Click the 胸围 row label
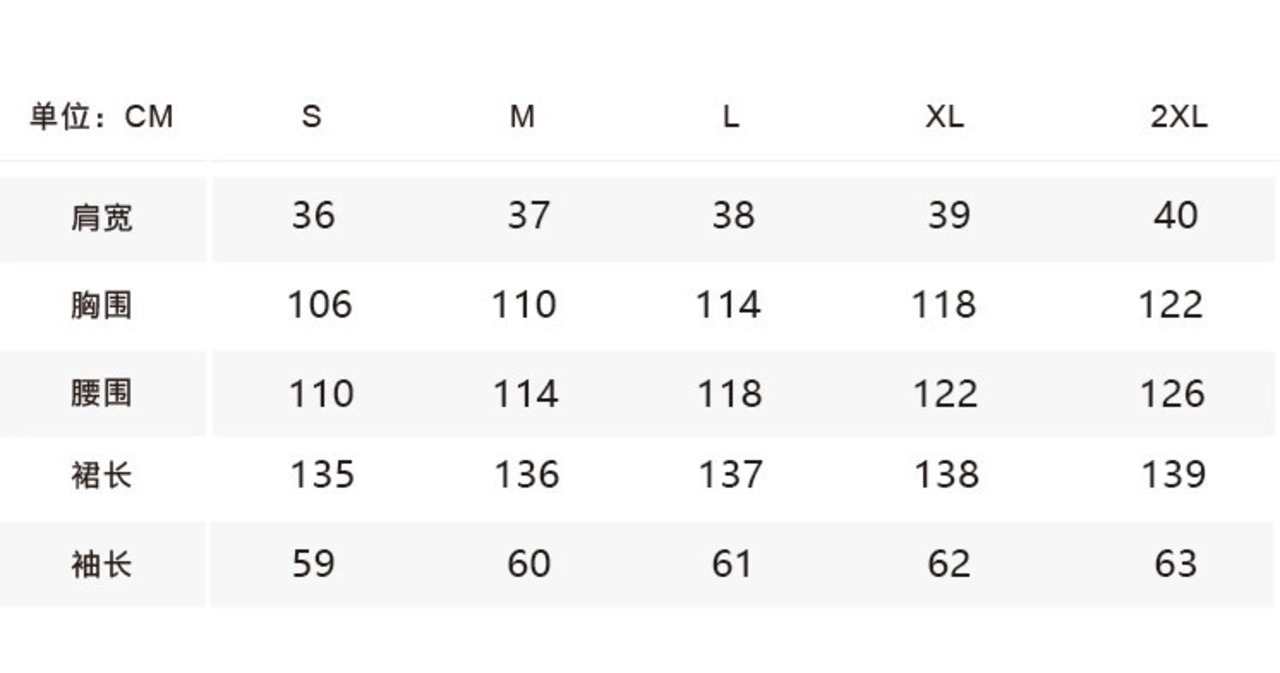The image size is (1280, 673). pos(101,305)
